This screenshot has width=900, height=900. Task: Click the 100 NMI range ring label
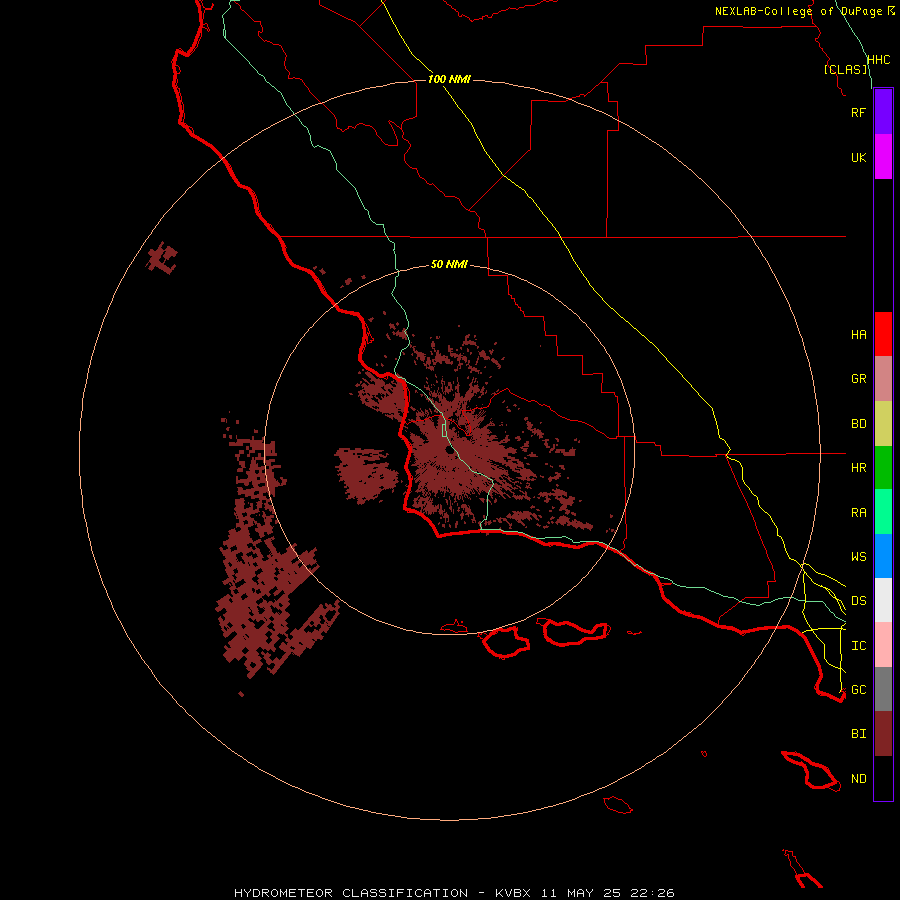click(449, 79)
